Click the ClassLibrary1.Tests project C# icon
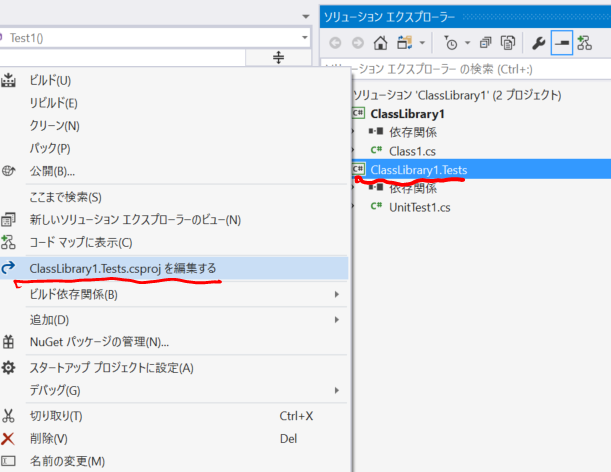Viewport: 611px width, 472px height. pos(358,169)
